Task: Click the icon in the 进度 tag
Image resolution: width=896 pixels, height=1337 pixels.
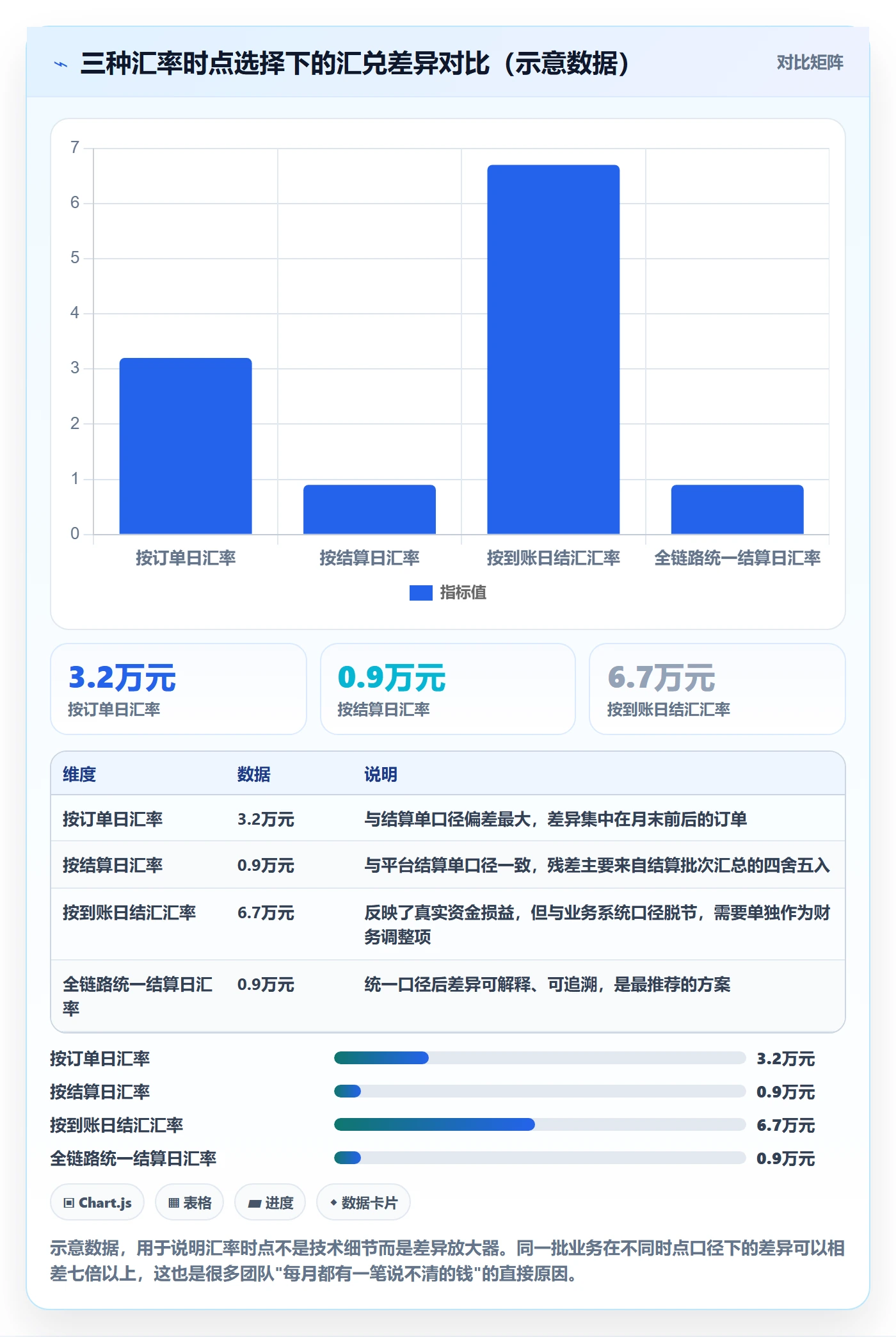Action: point(255,1203)
